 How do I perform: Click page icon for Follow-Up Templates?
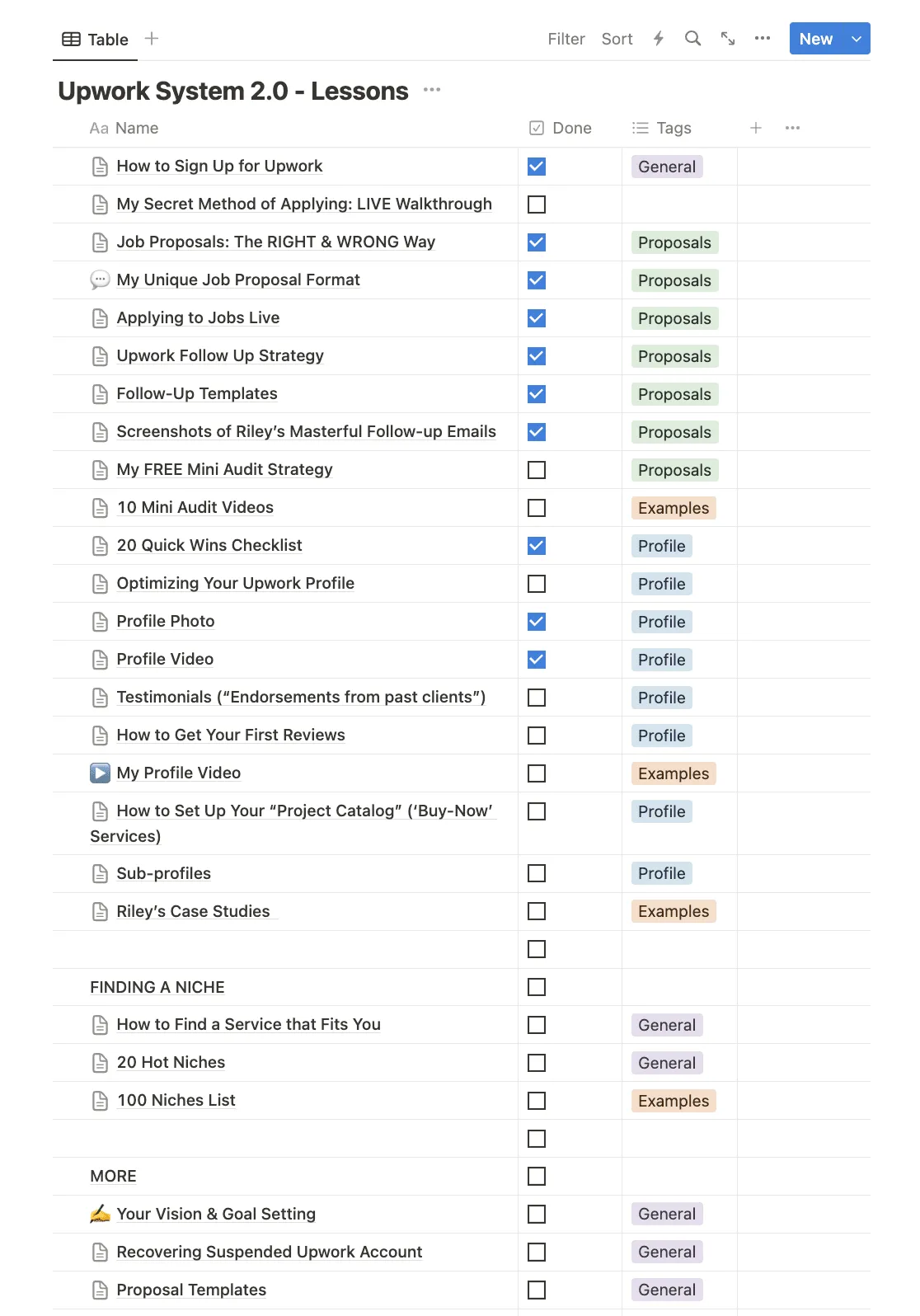click(100, 394)
